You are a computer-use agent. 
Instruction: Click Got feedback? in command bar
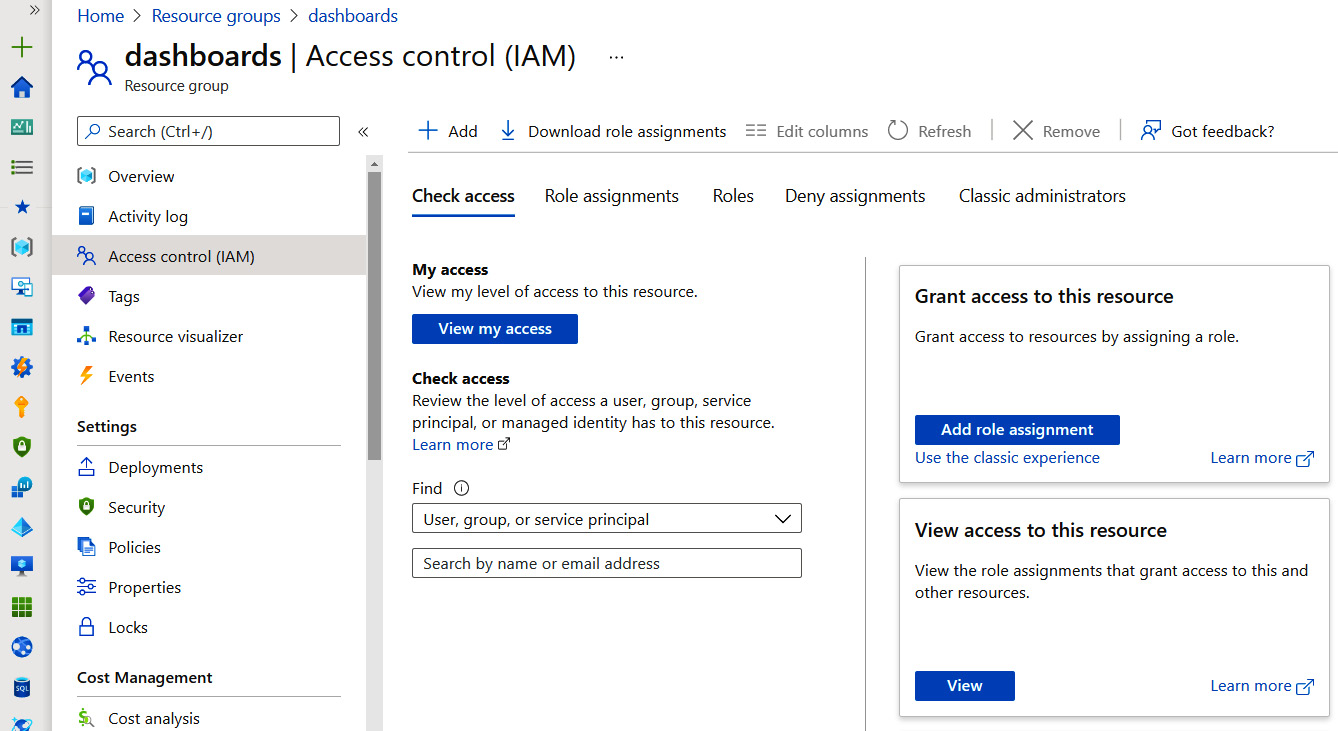1207,131
